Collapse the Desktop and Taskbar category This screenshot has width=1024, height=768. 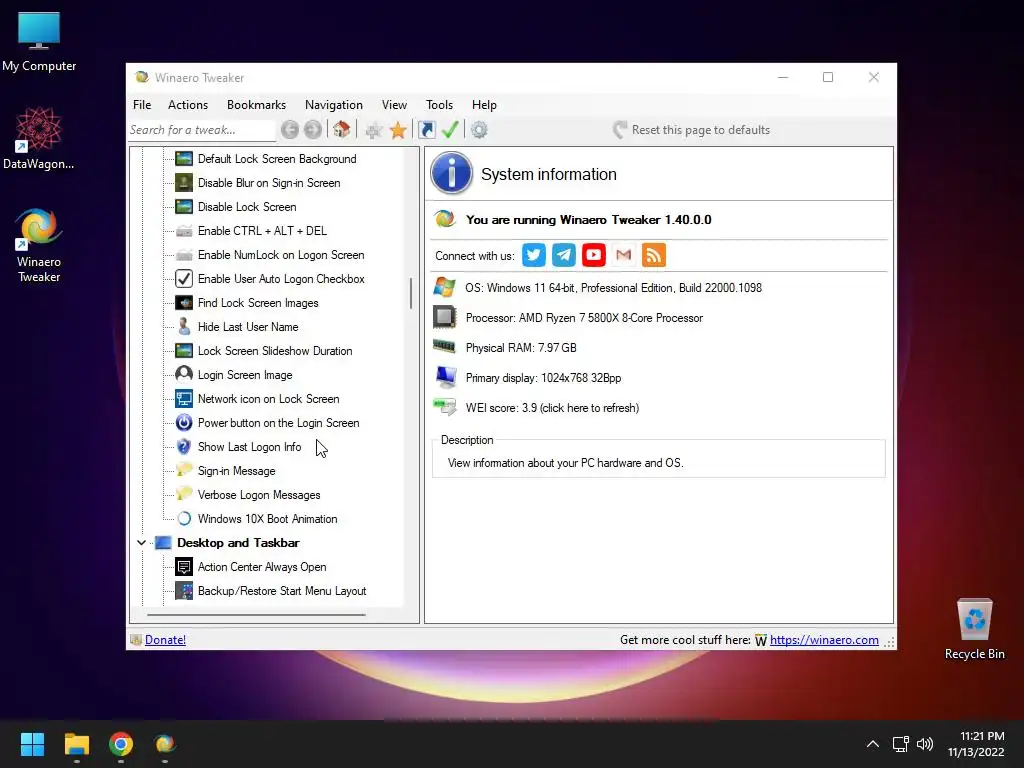[141, 543]
